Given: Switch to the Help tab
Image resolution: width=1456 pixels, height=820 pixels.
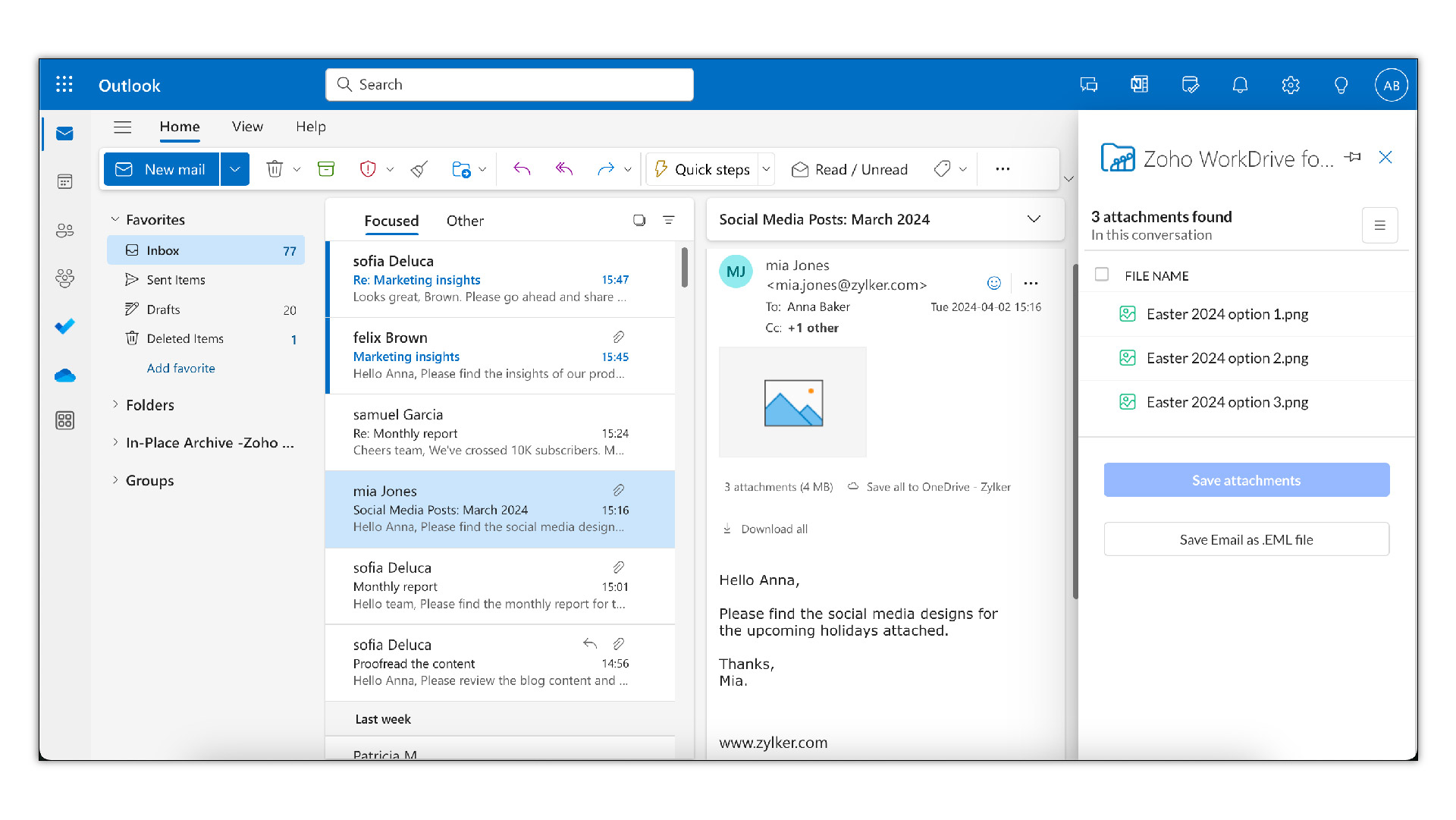Looking at the screenshot, I should click(x=311, y=127).
